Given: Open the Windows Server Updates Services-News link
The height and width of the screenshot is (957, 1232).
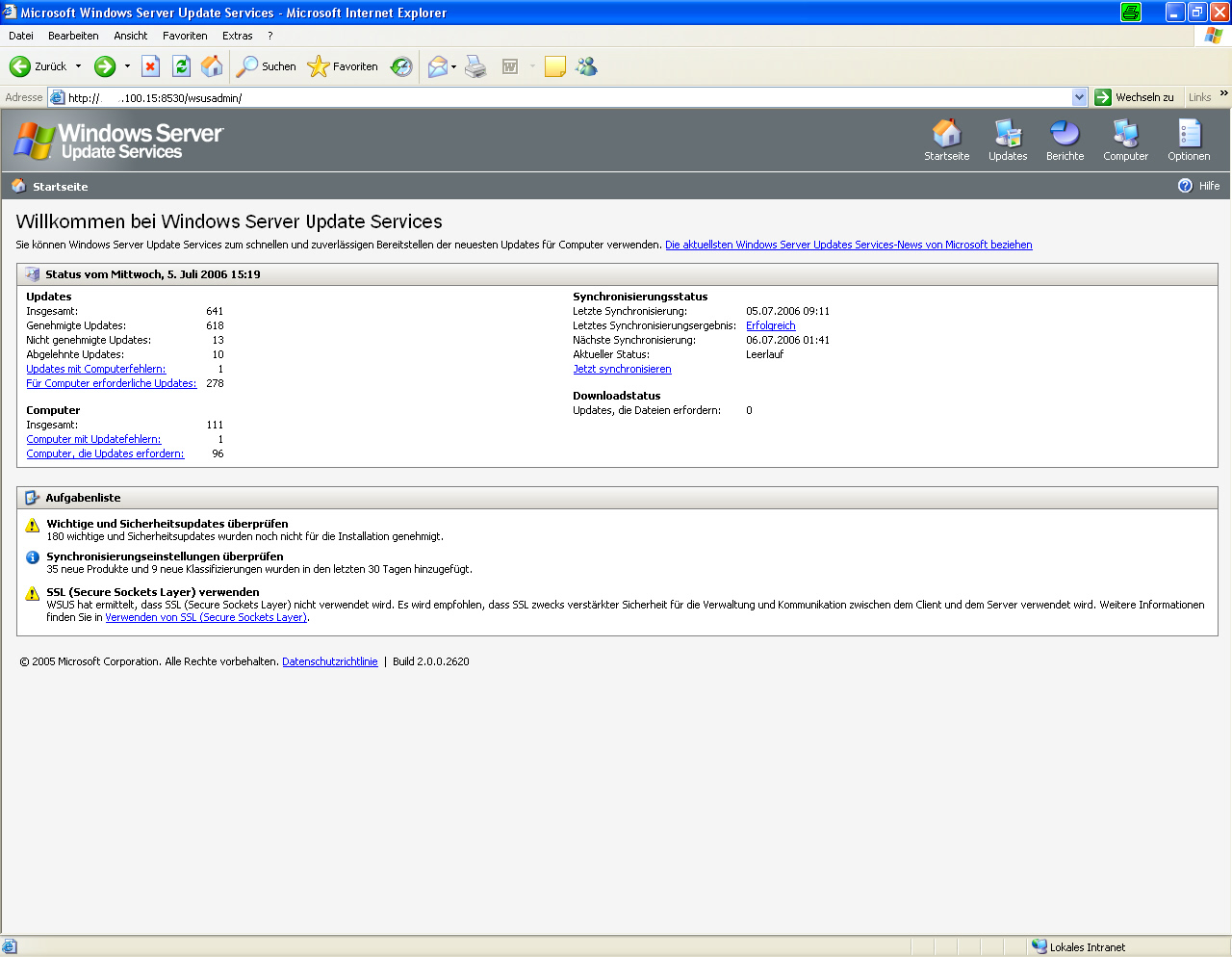Looking at the screenshot, I should tap(849, 245).
